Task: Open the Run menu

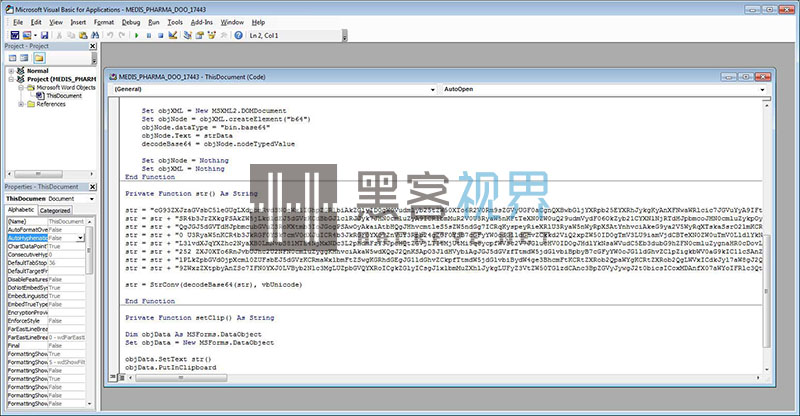Action: pos(154,22)
